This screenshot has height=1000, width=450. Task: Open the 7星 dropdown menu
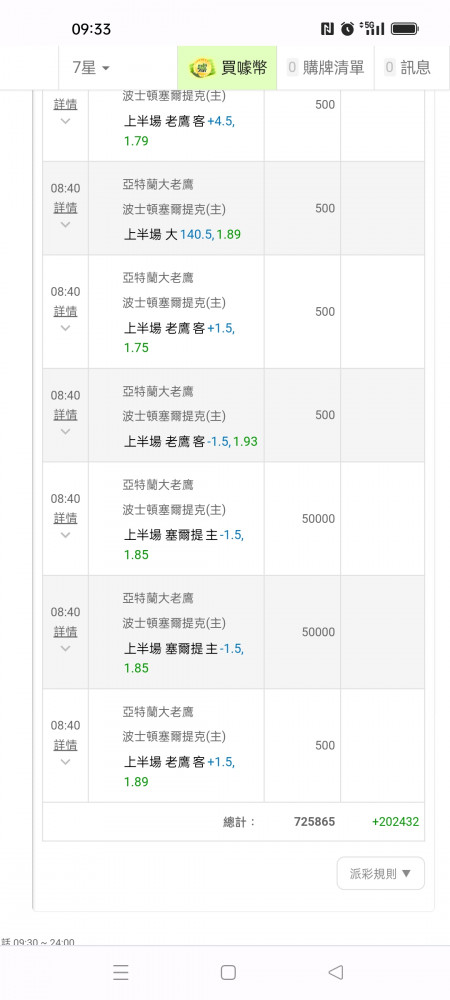tap(91, 67)
